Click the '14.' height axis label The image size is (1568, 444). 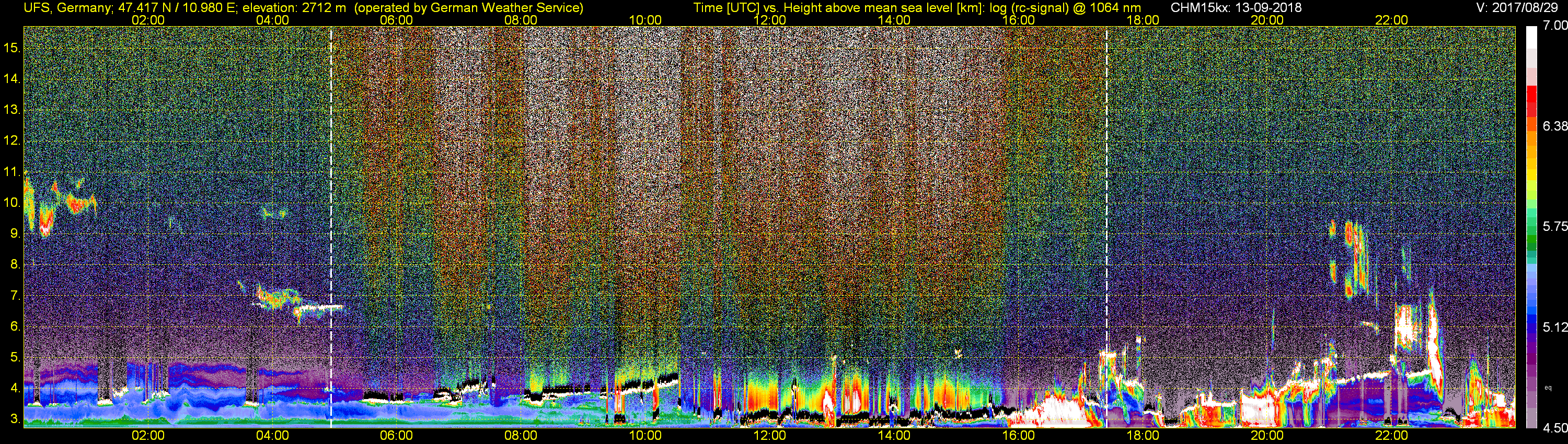click(12, 78)
